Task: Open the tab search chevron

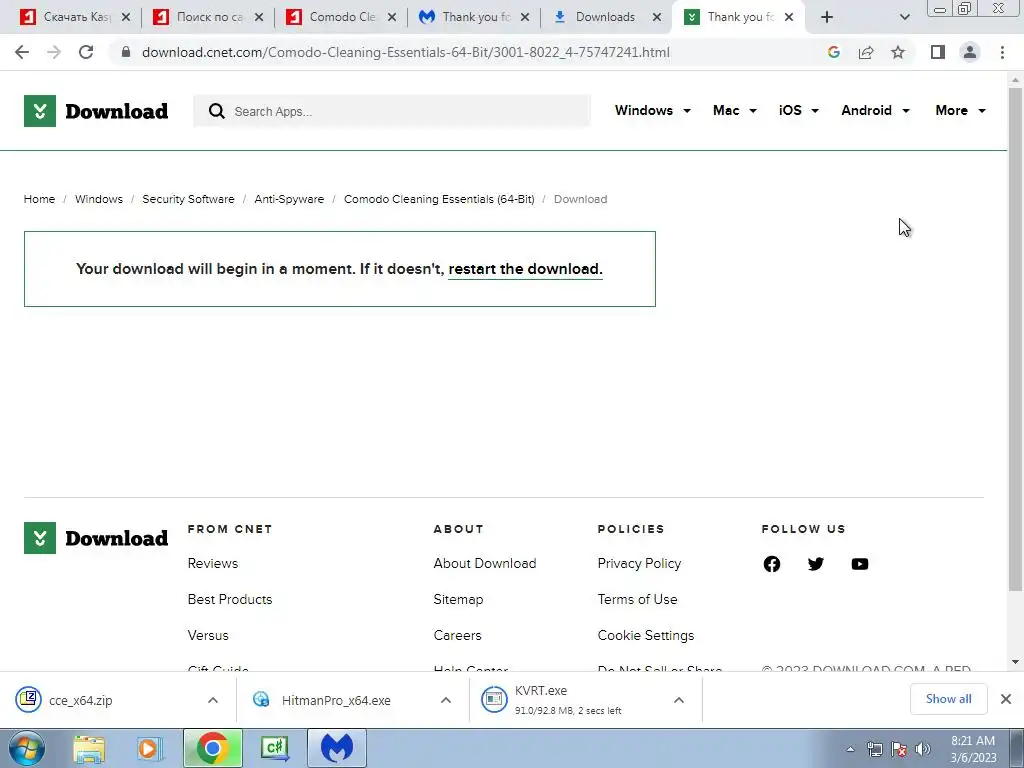Action: (904, 17)
